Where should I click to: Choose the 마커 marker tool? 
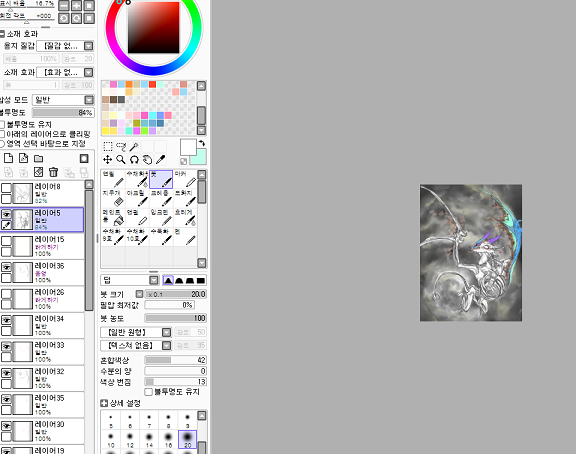(186, 179)
